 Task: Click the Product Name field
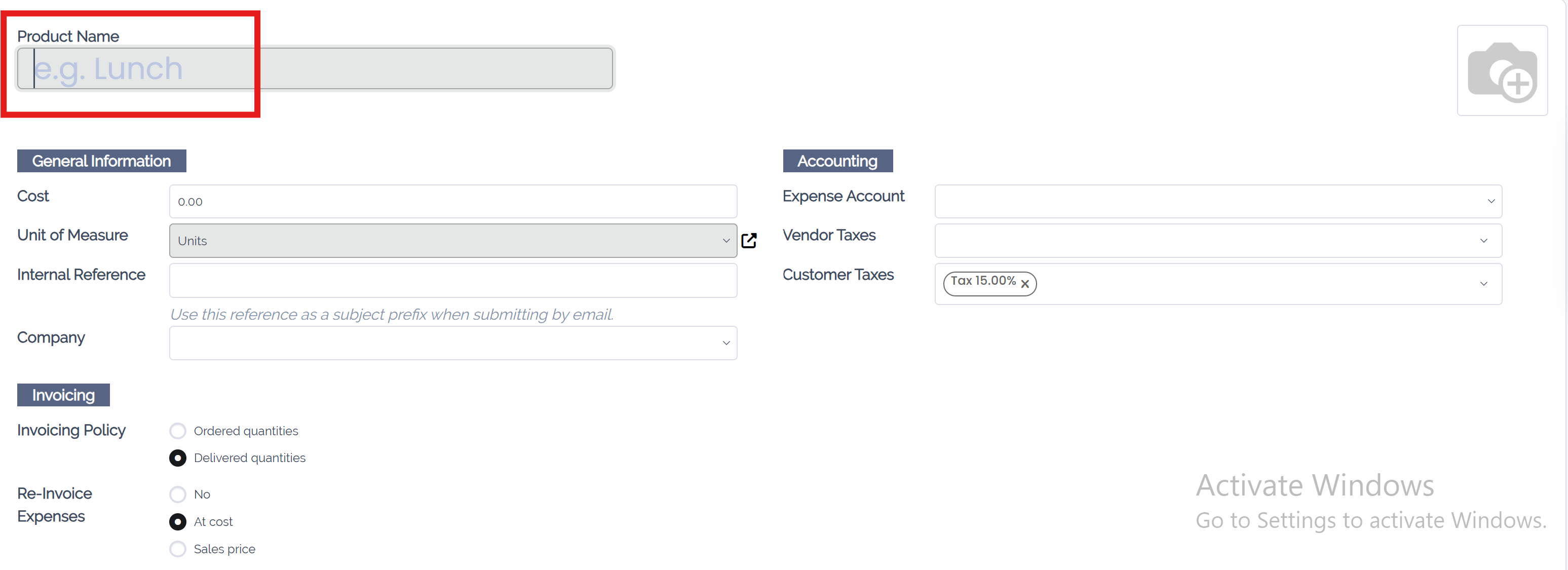pyautogui.click(x=315, y=68)
